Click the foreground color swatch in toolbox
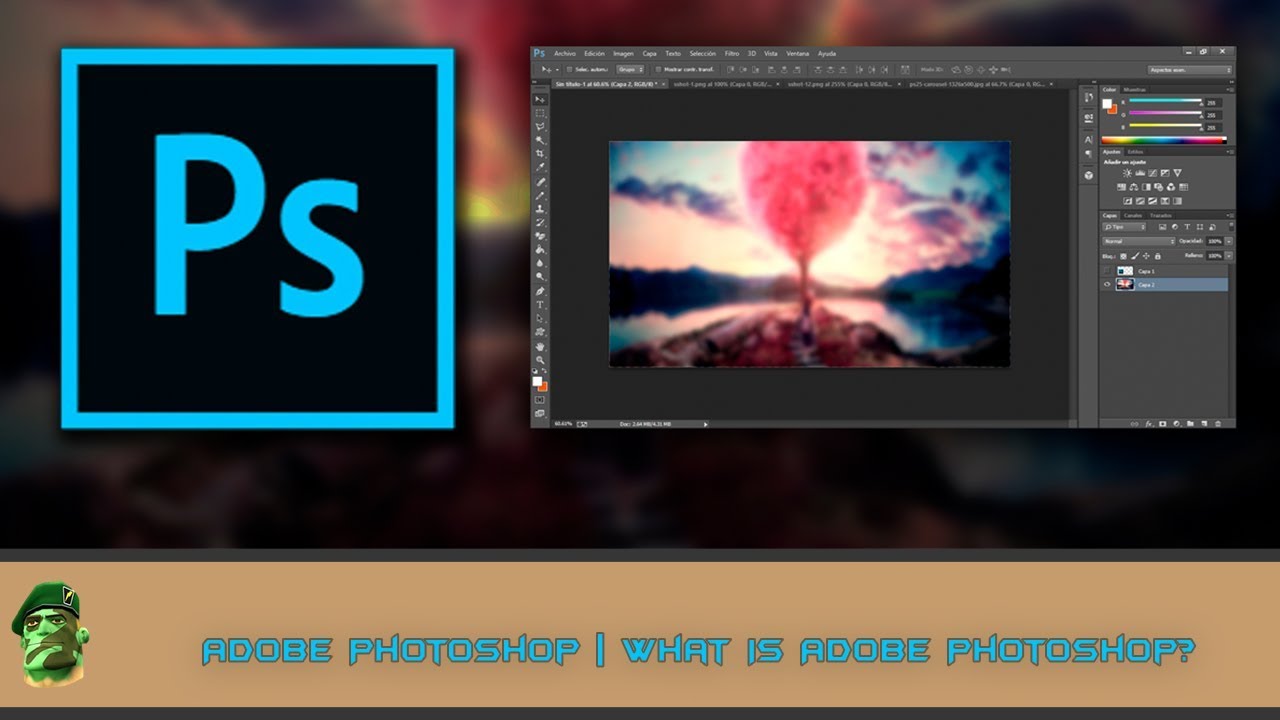This screenshot has height=720, width=1280. click(x=538, y=382)
